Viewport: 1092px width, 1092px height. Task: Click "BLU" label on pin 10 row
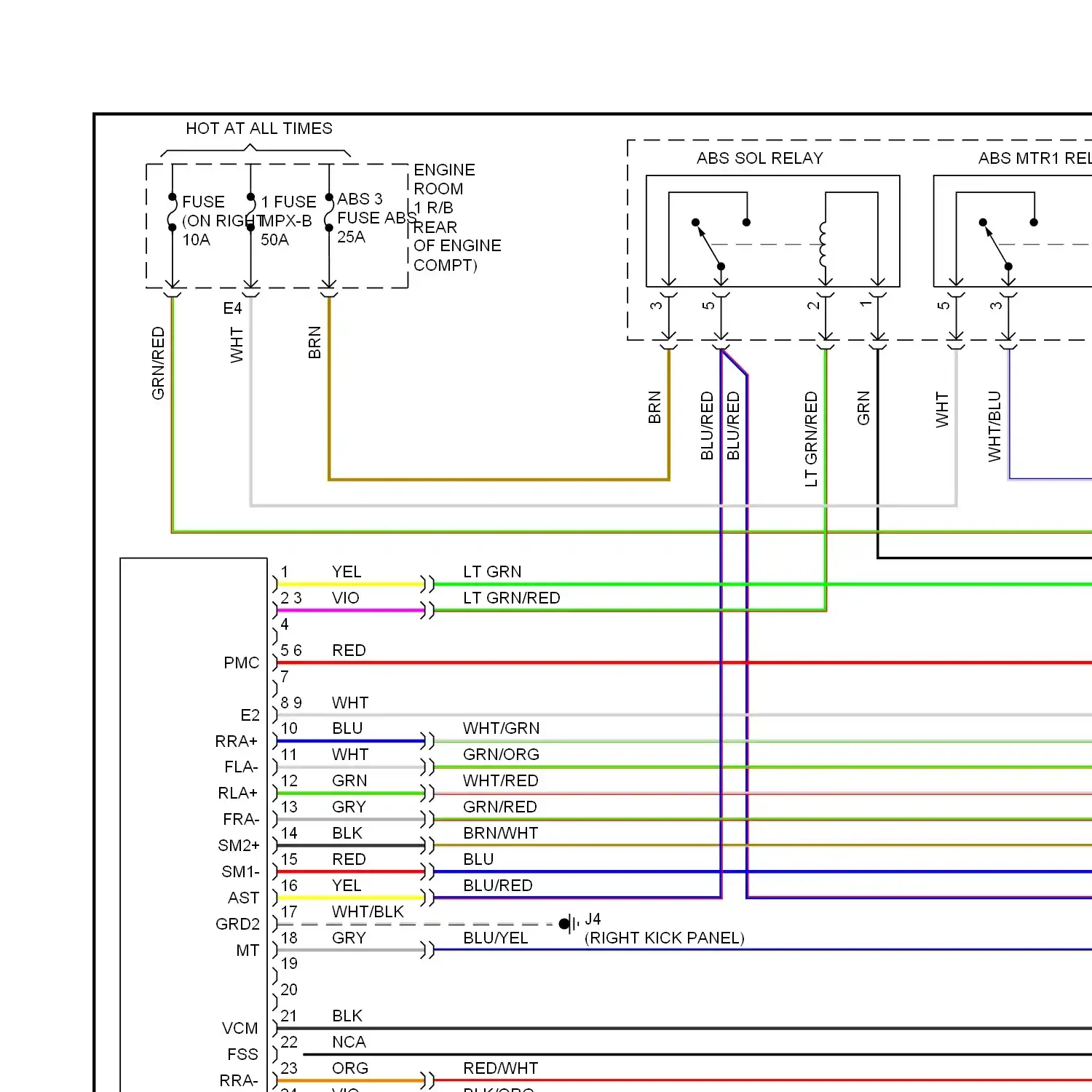click(x=347, y=729)
